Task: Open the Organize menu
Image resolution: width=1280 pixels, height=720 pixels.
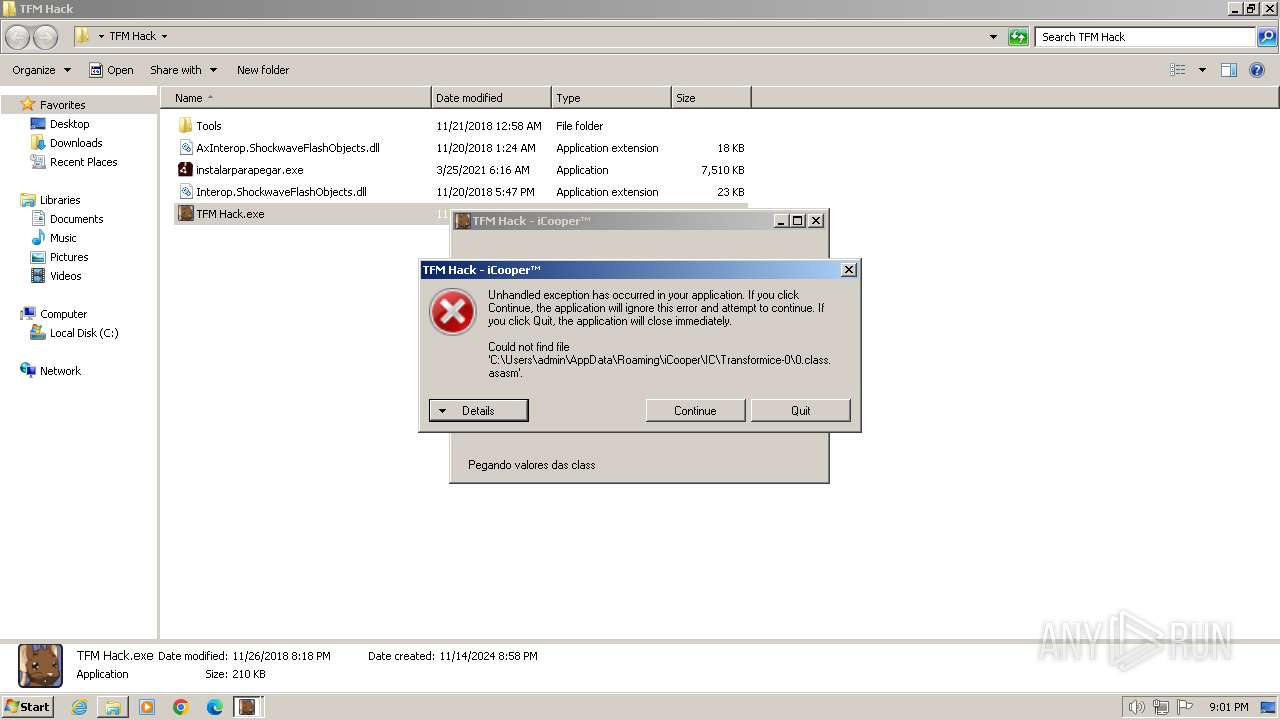Action: 41,70
